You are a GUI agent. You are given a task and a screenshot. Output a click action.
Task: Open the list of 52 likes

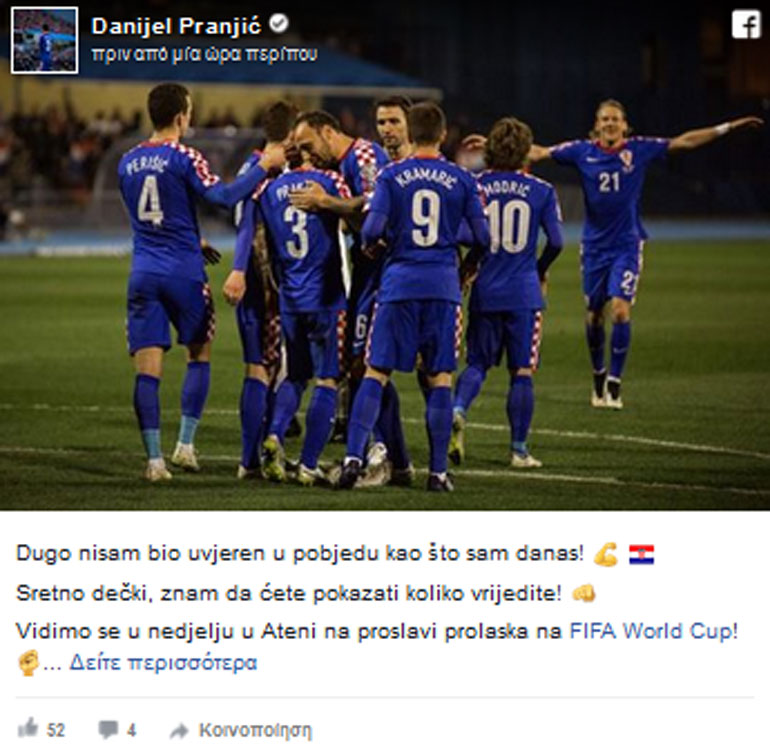pos(55,730)
